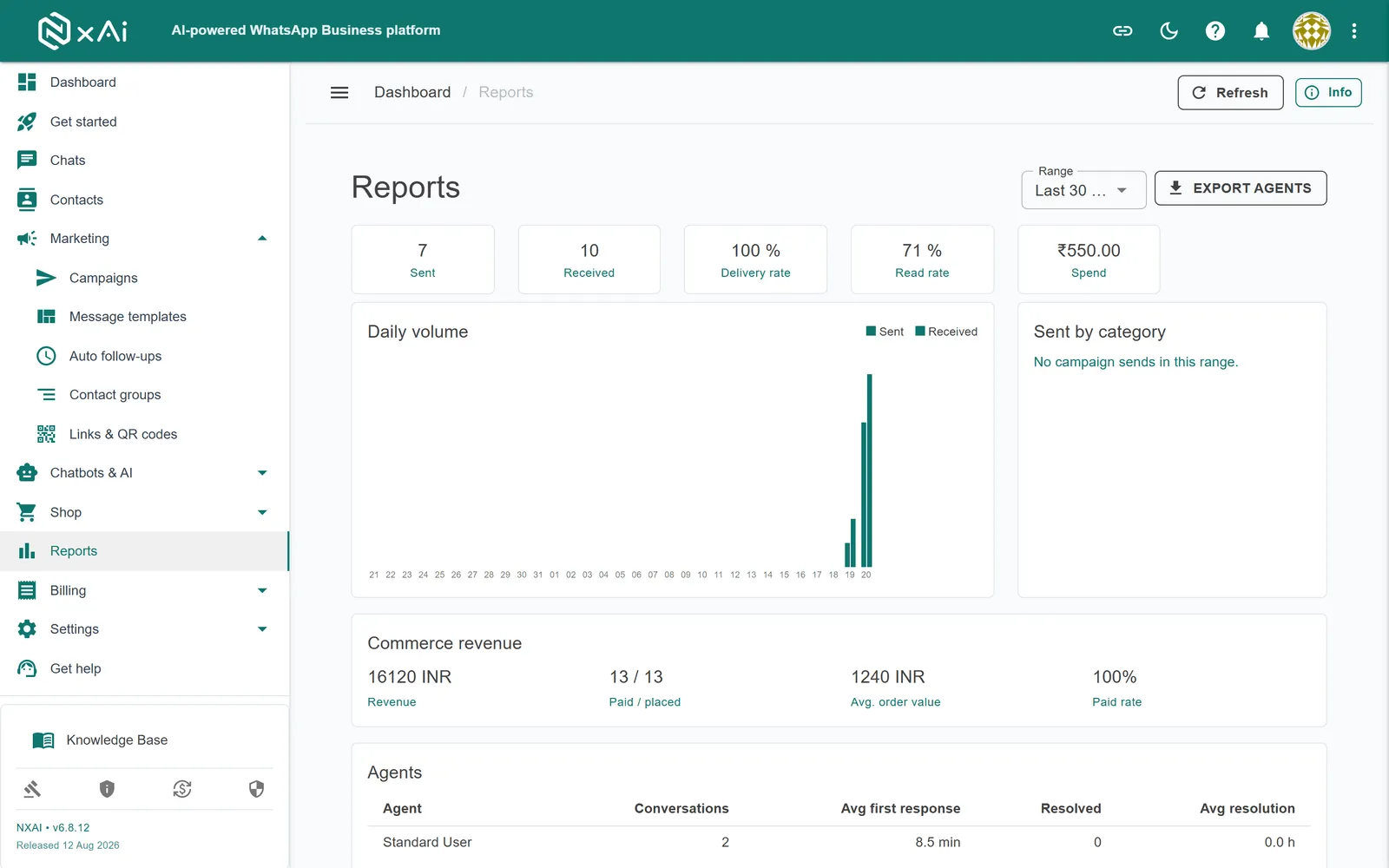
Task: Click the 16120 INR revenue value
Action: (410, 677)
